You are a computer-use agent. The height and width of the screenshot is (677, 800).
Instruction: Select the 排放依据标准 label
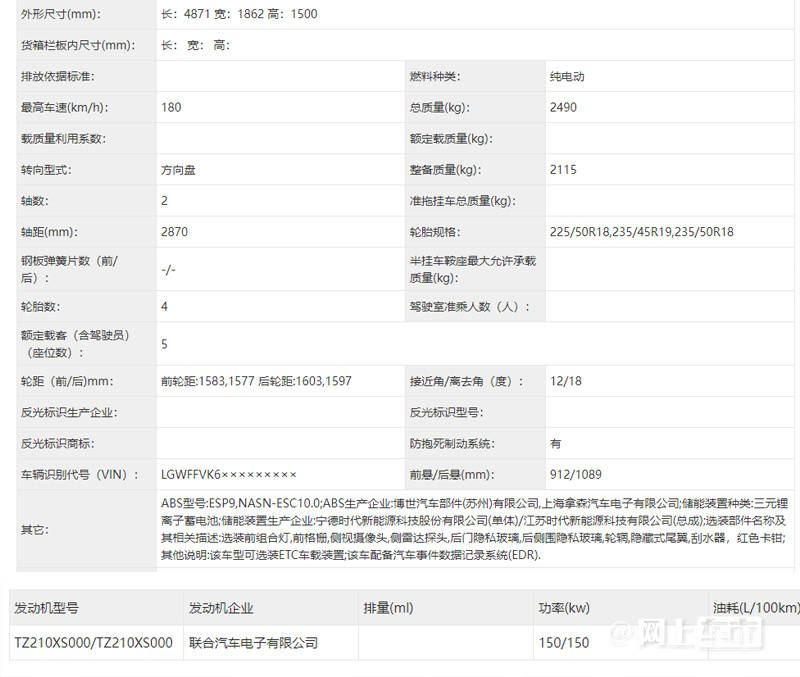click(58, 76)
